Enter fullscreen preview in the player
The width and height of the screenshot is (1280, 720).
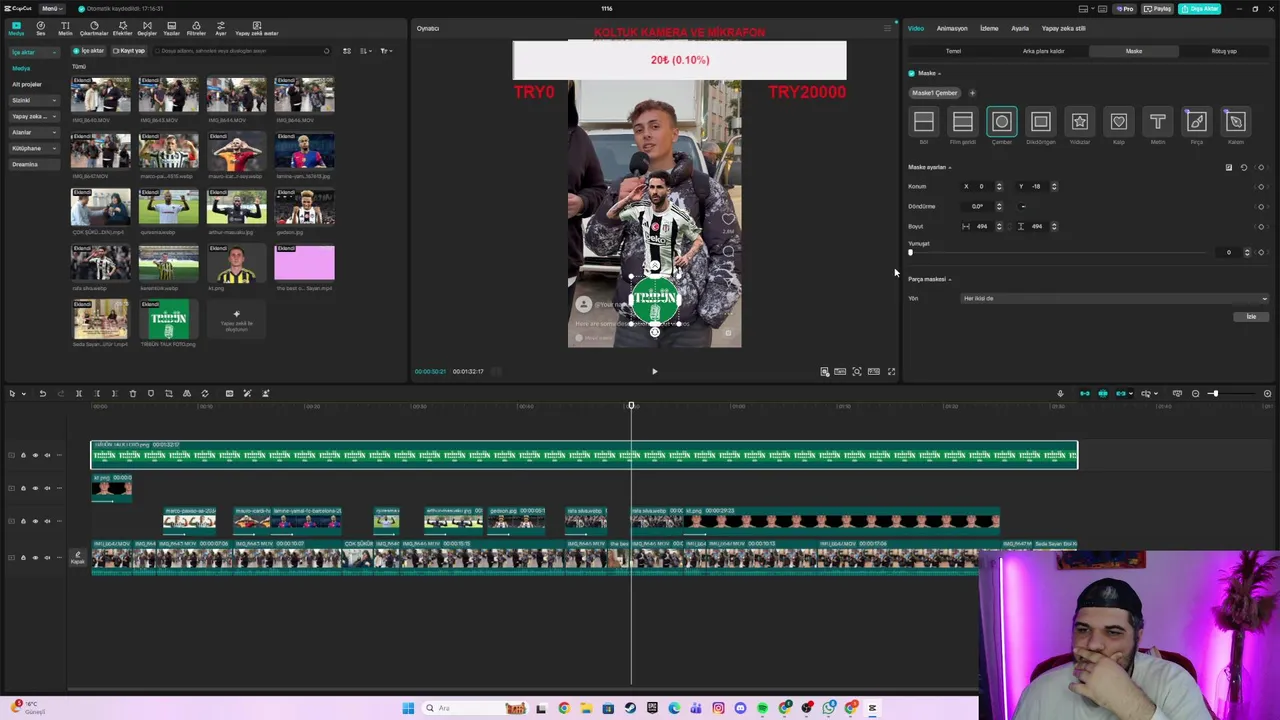(x=891, y=372)
